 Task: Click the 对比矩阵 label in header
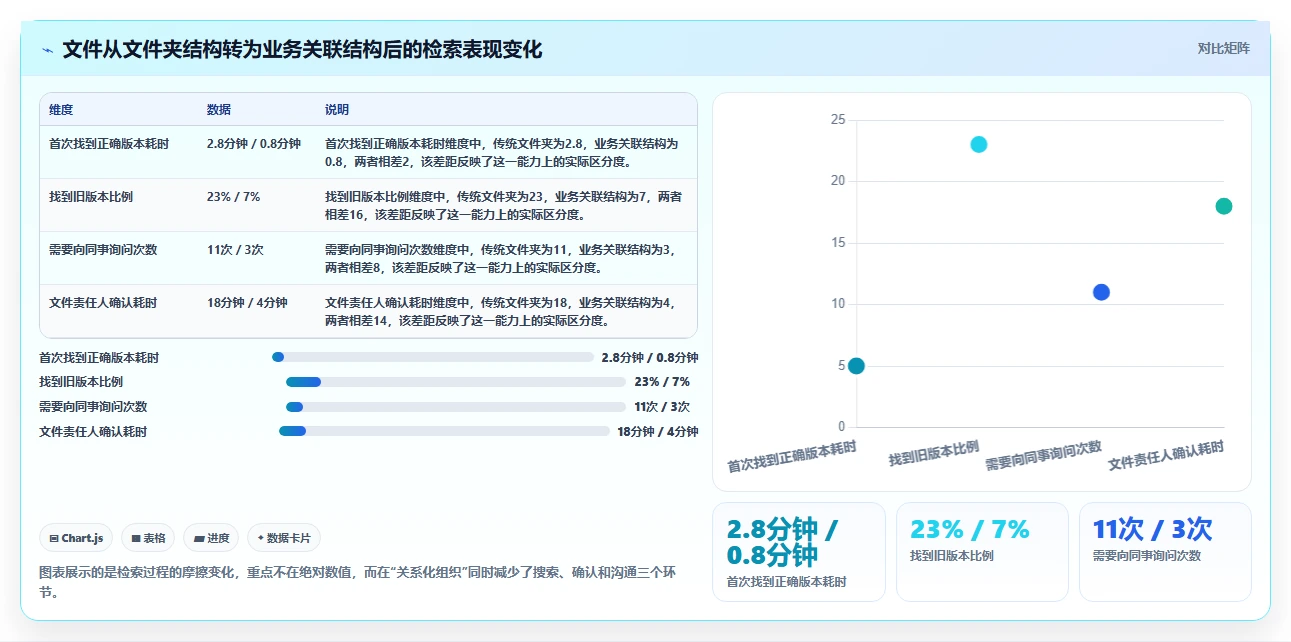[1223, 48]
